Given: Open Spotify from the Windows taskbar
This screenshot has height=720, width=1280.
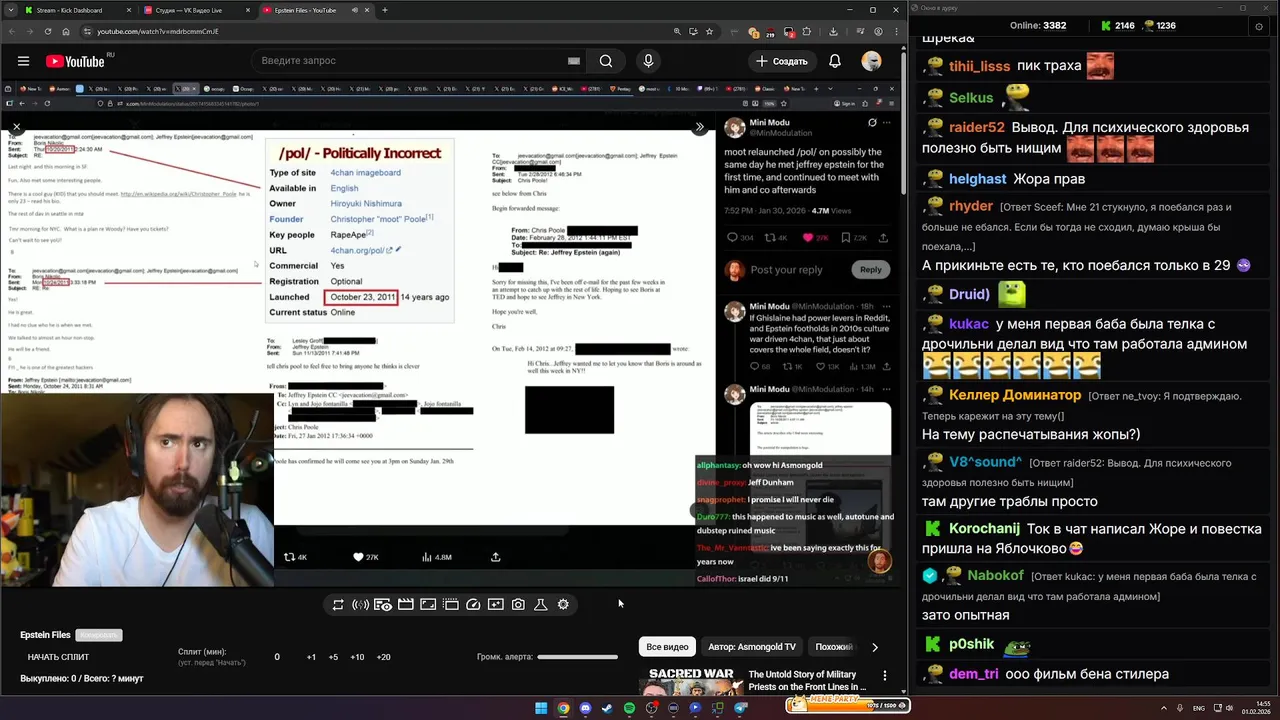Looking at the screenshot, I should click(629, 708).
